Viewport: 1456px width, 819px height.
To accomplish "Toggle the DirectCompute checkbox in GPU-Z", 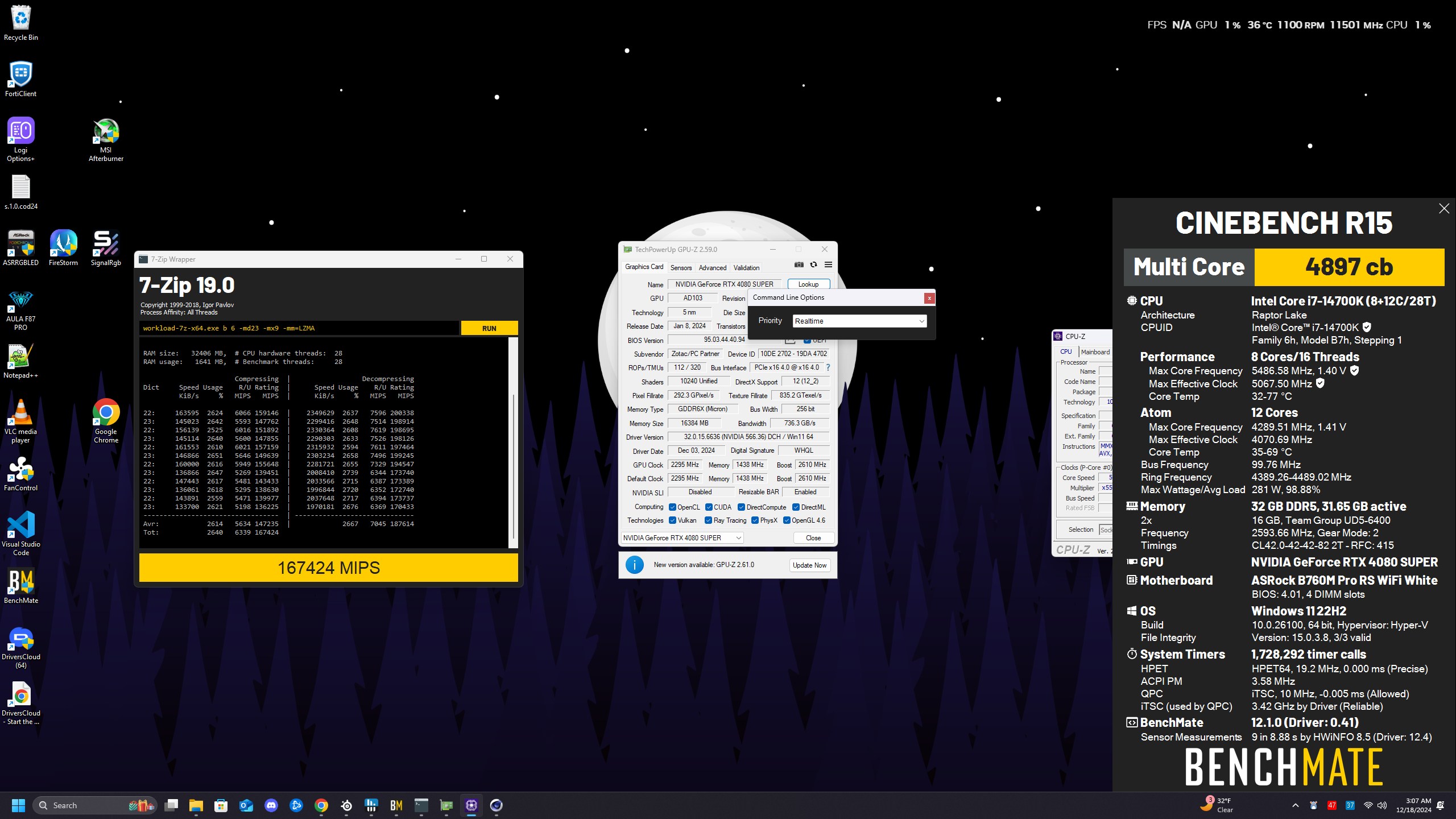I will 741,507.
